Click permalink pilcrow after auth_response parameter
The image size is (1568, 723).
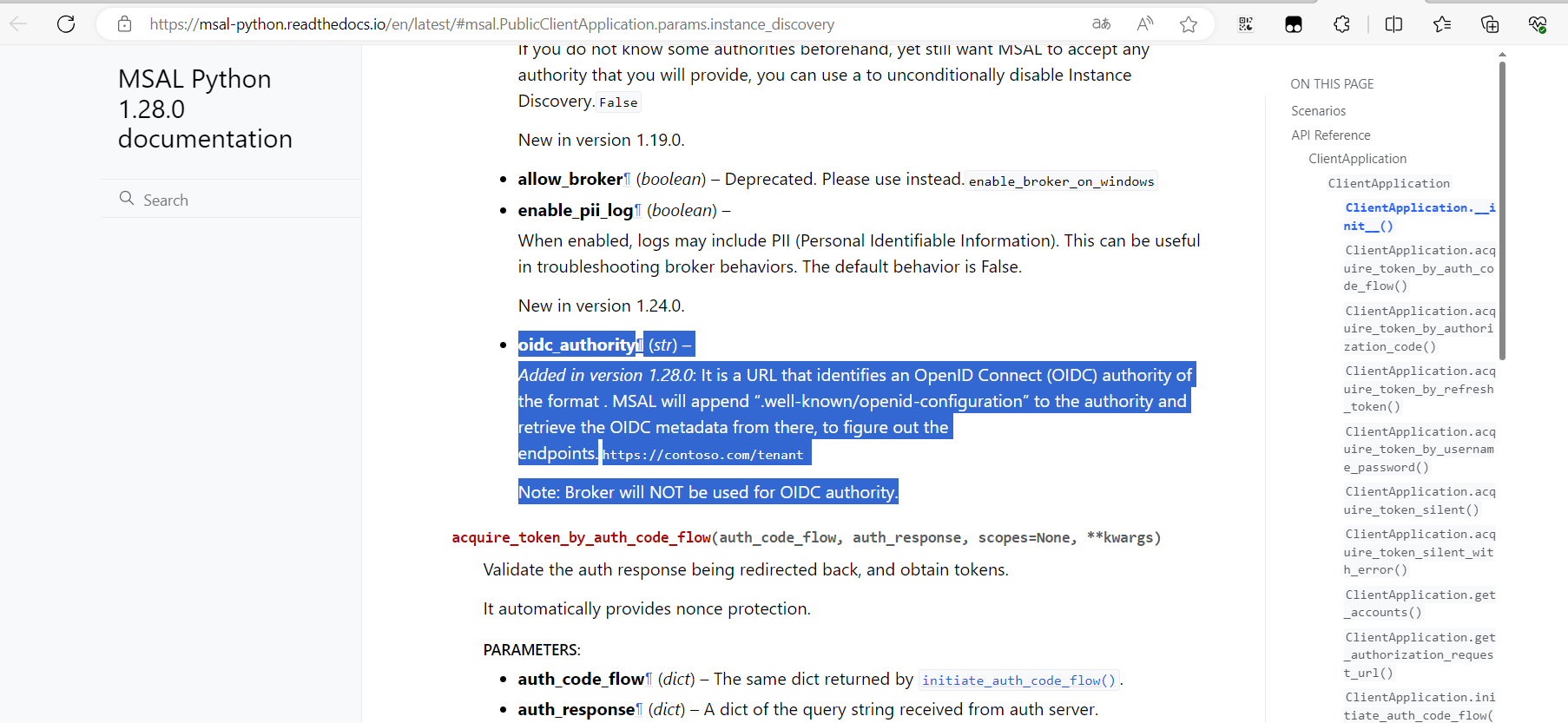pos(639,709)
